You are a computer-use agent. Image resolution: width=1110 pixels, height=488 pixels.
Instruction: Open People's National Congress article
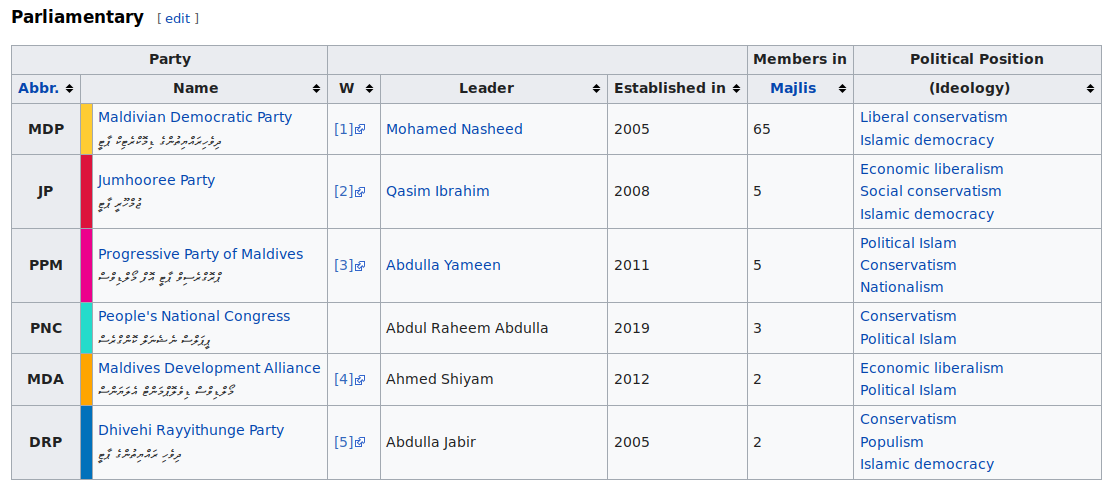(x=194, y=316)
